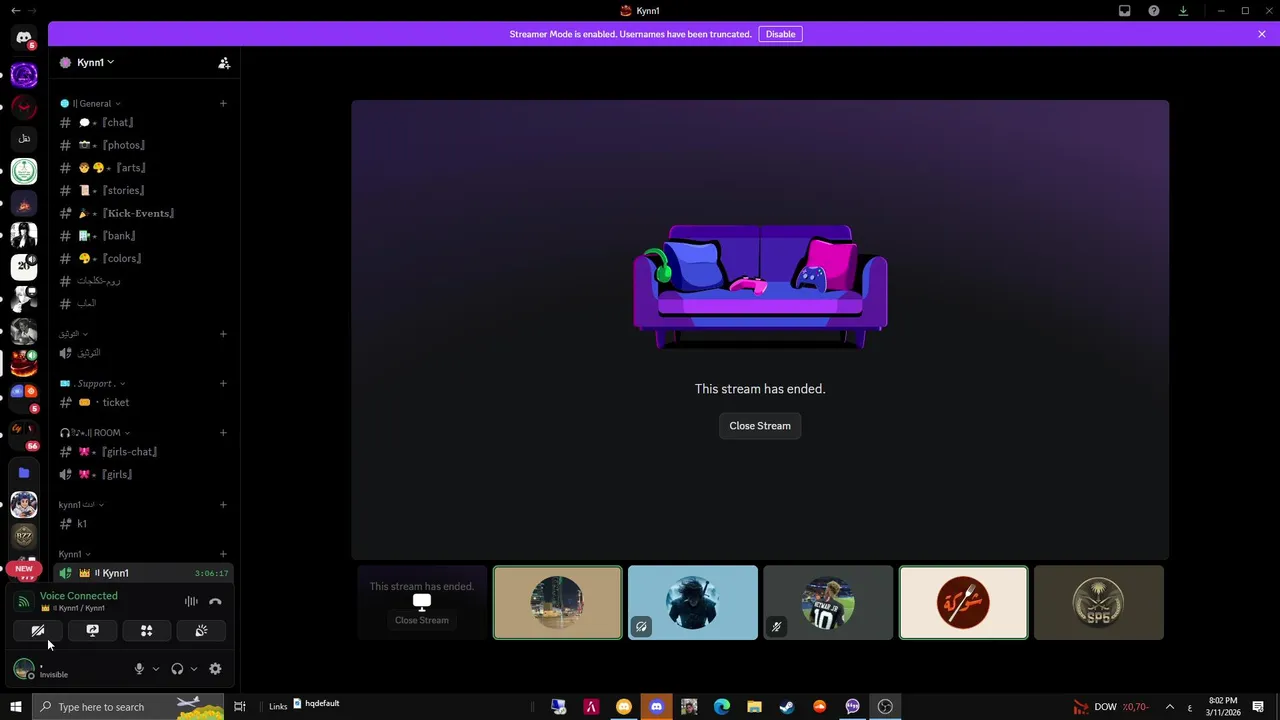Open the 『stories』 channel

coord(143,190)
